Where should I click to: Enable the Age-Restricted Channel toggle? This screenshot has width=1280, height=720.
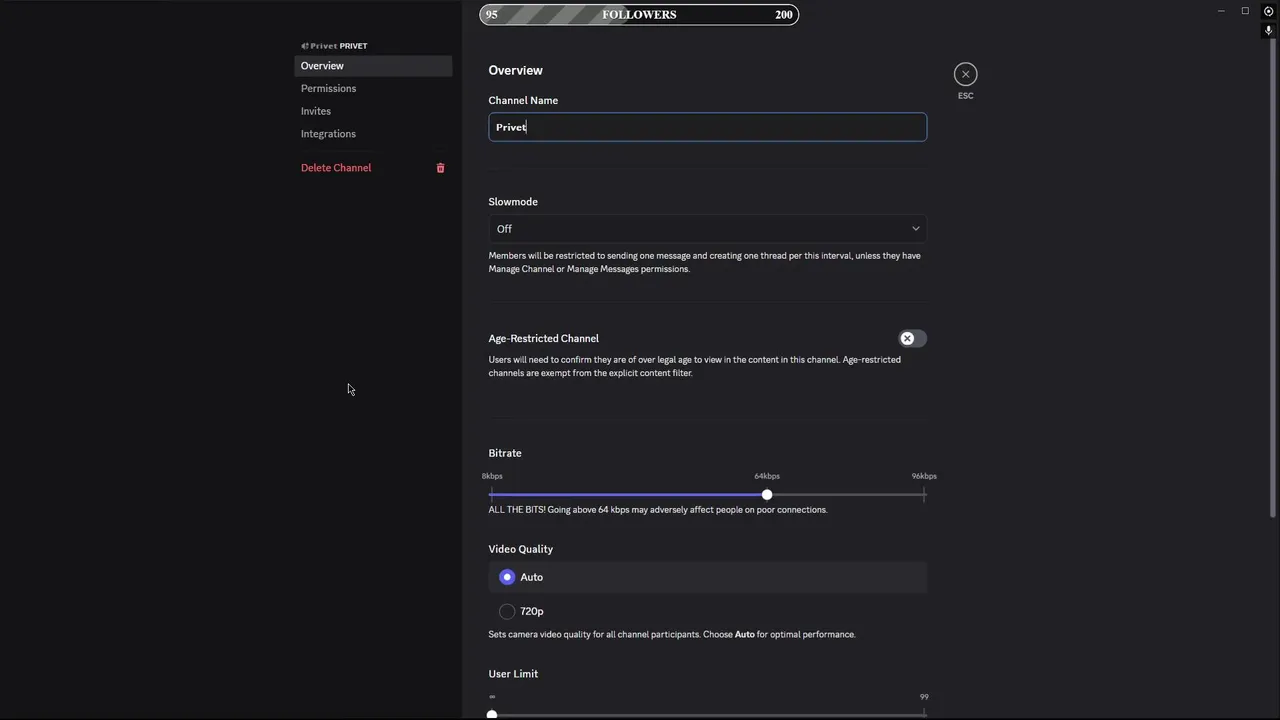point(912,338)
